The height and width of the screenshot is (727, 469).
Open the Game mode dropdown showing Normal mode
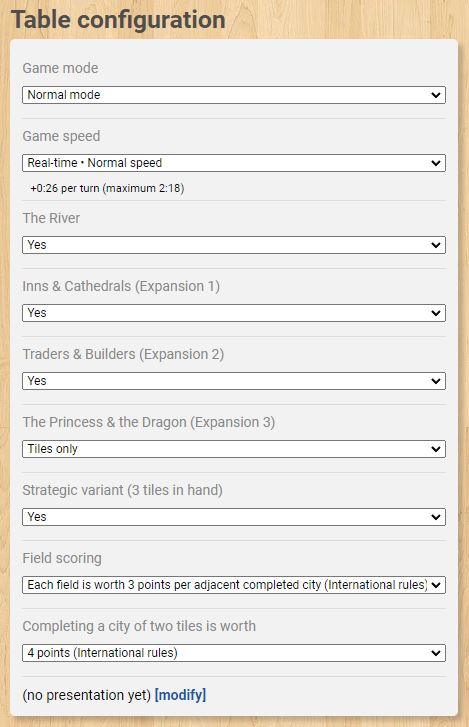[x=234, y=95]
